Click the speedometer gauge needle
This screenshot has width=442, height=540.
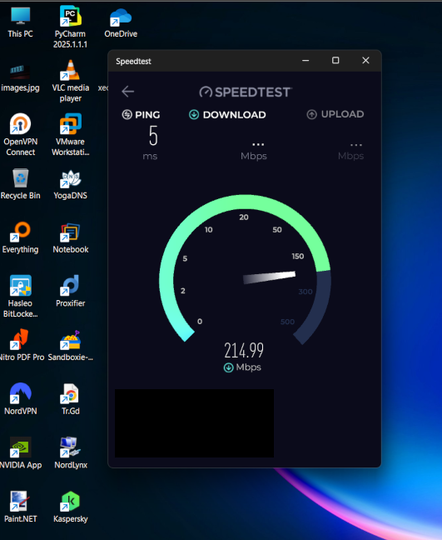click(269, 278)
